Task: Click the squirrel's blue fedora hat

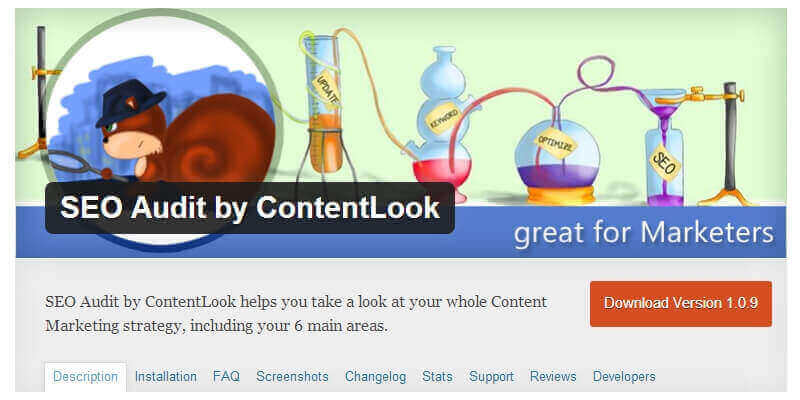Action: [131, 103]
